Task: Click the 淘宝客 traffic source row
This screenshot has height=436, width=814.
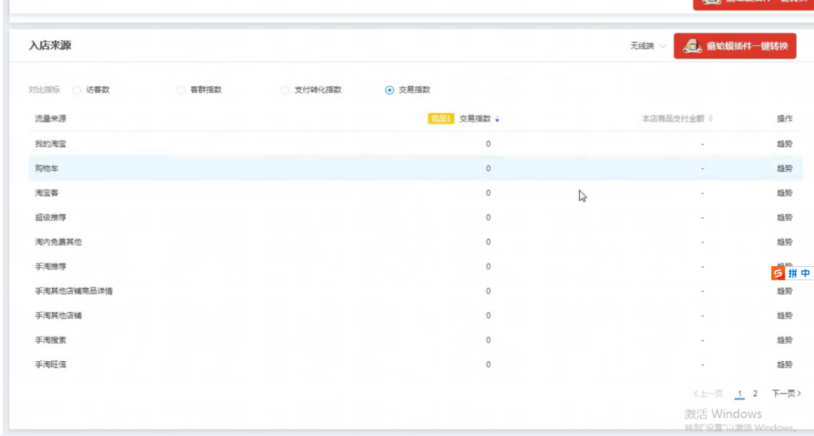Action: tap(415, 193)
